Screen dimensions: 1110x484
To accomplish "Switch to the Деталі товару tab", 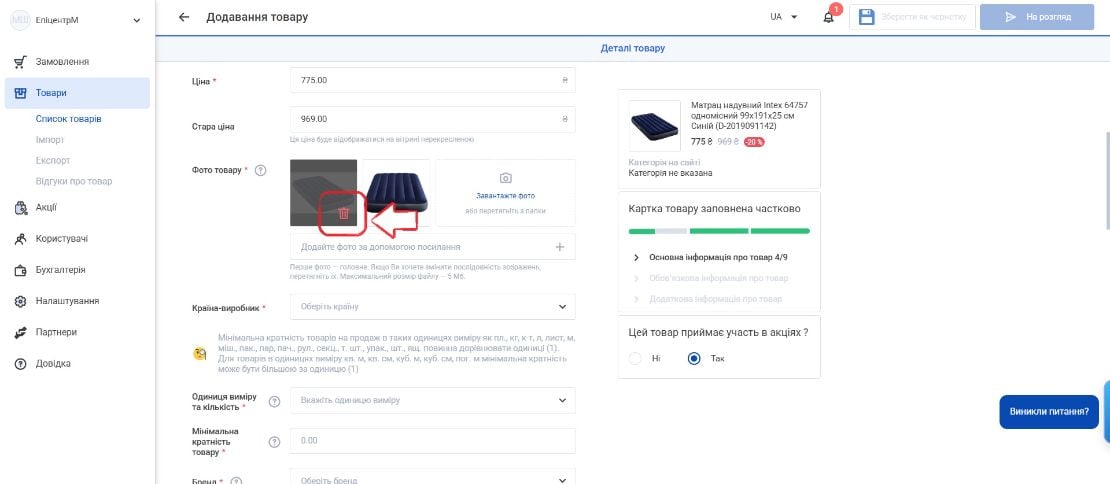I will [632, 49].
